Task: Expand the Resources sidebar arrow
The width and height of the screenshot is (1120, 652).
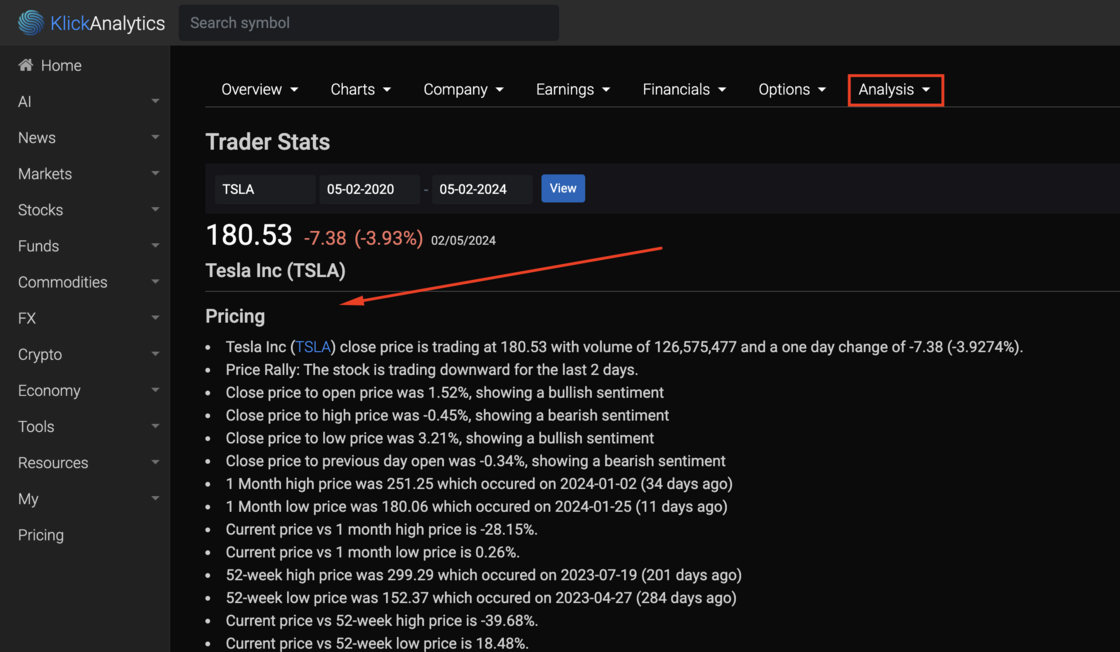Action: (155, 463)
